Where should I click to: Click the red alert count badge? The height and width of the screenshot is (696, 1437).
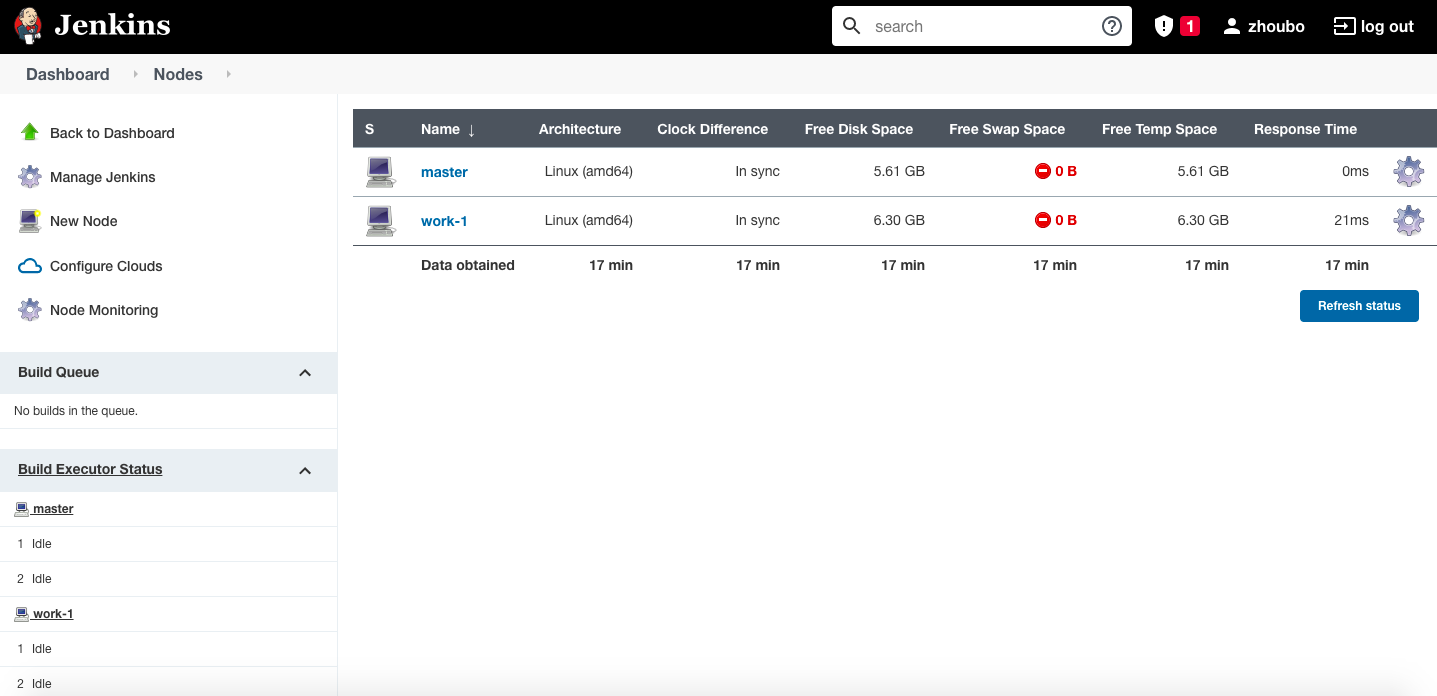point(1190,26)
